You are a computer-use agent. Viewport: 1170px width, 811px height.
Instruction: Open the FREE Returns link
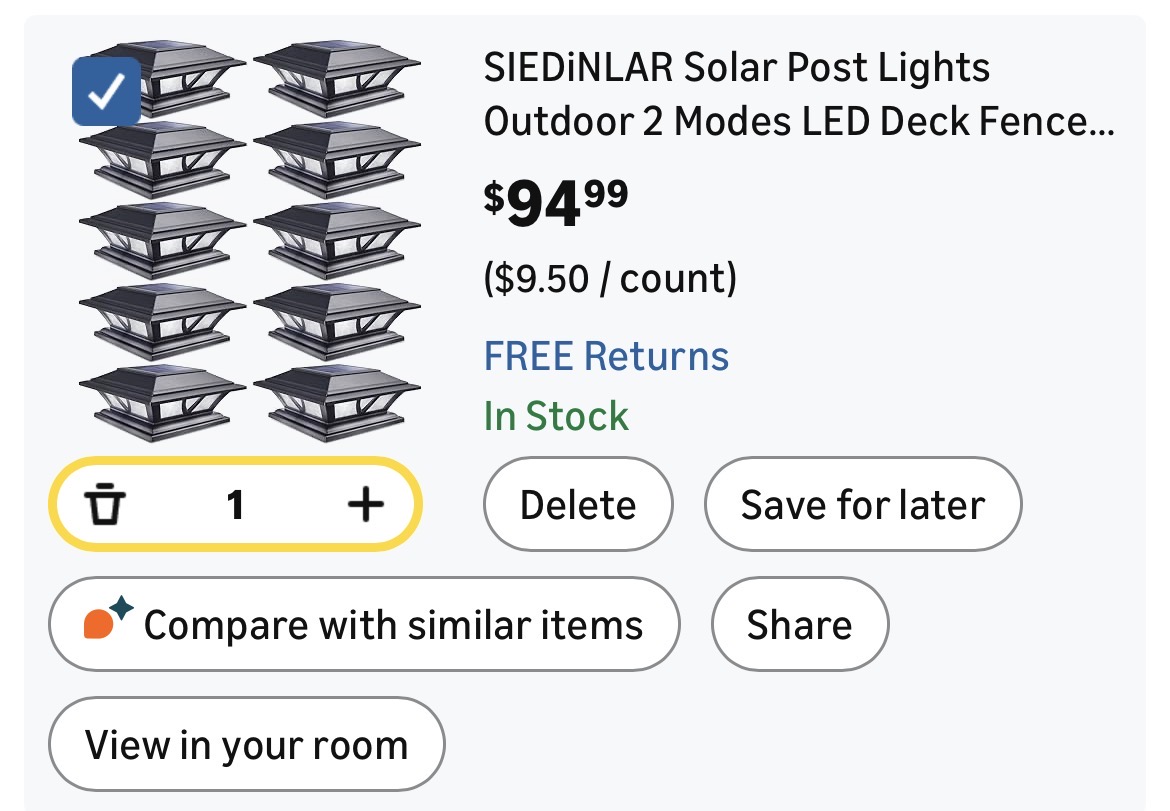point(606,356)
